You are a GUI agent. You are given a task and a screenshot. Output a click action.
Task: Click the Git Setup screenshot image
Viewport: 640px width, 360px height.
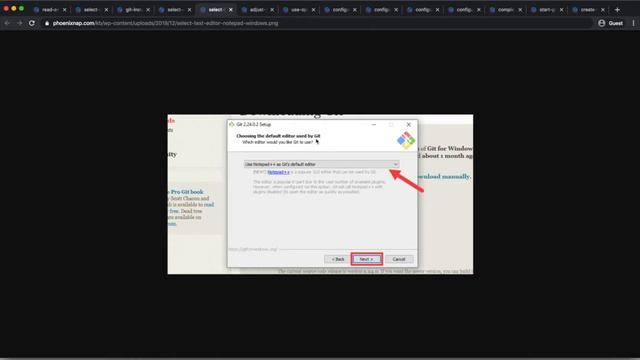[x=320, y=194]
